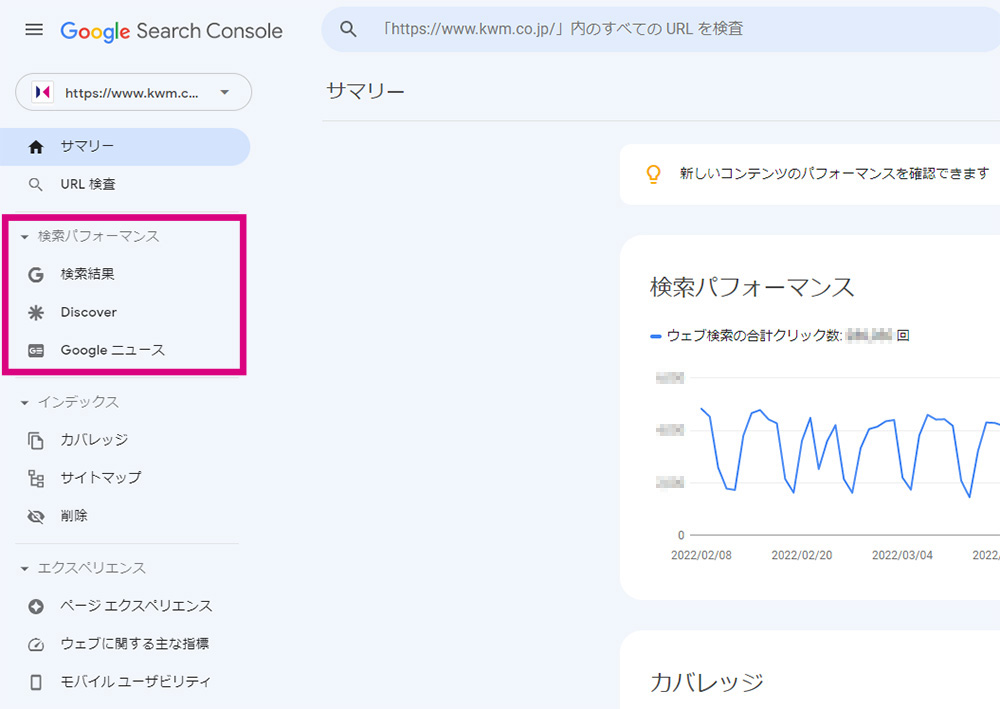Click the カバレッジ card title
This screenshot has height=709, width=1000.
(x=707, y=682)
